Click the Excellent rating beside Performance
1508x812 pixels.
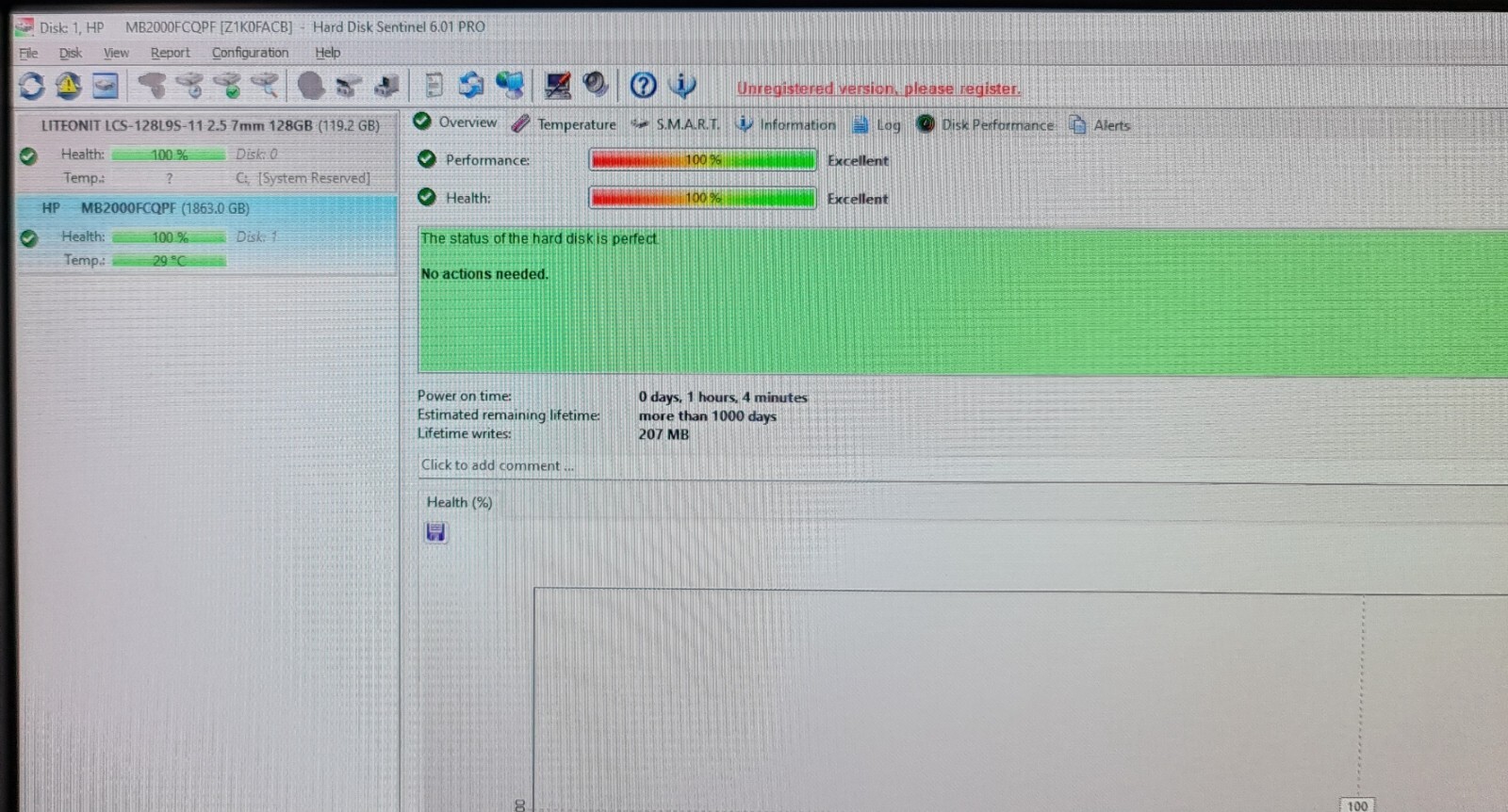(x=858, y=161)
